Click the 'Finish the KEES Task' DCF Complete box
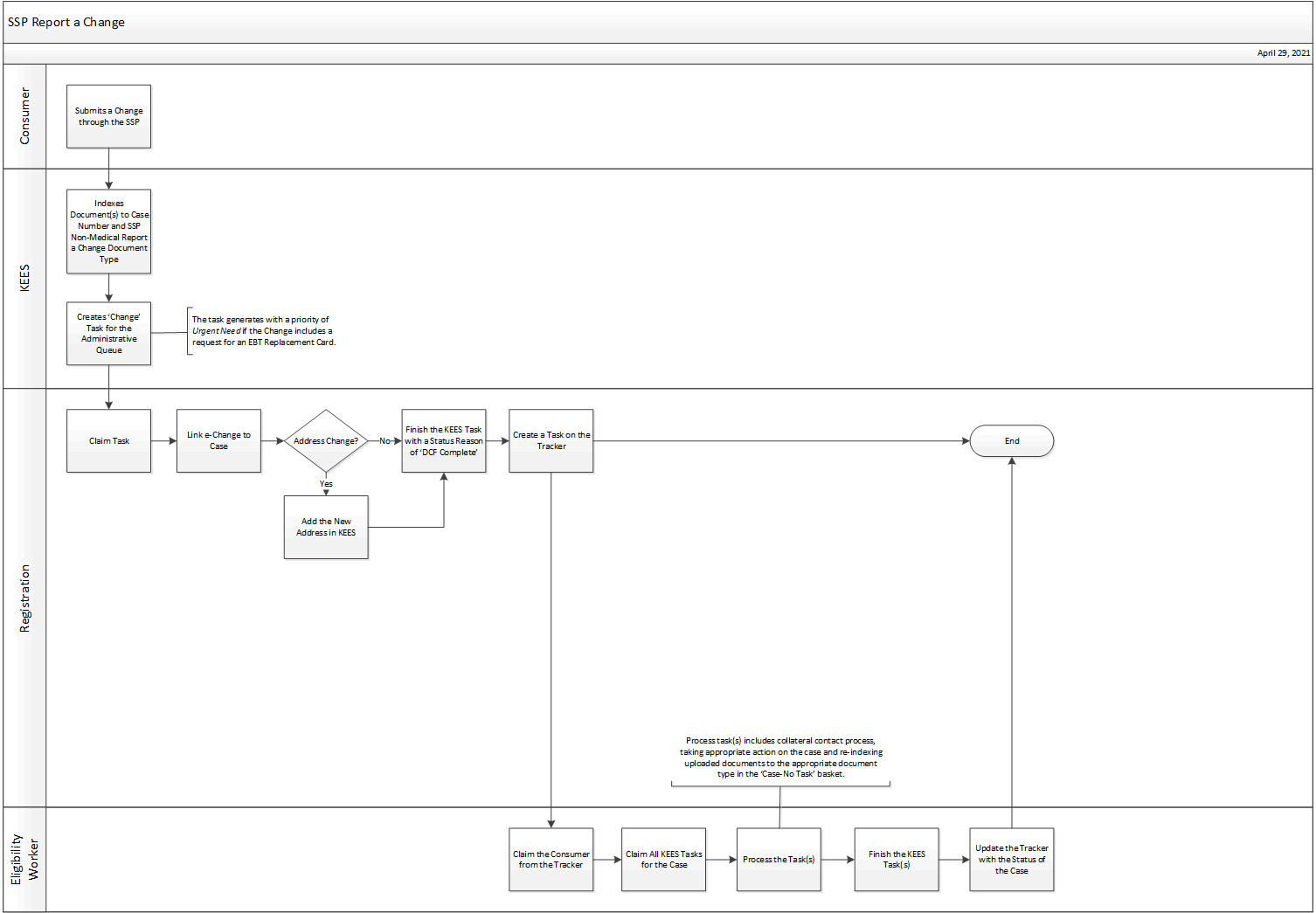The width and height of the screenshot is (1316, 913). coord(444,441)
